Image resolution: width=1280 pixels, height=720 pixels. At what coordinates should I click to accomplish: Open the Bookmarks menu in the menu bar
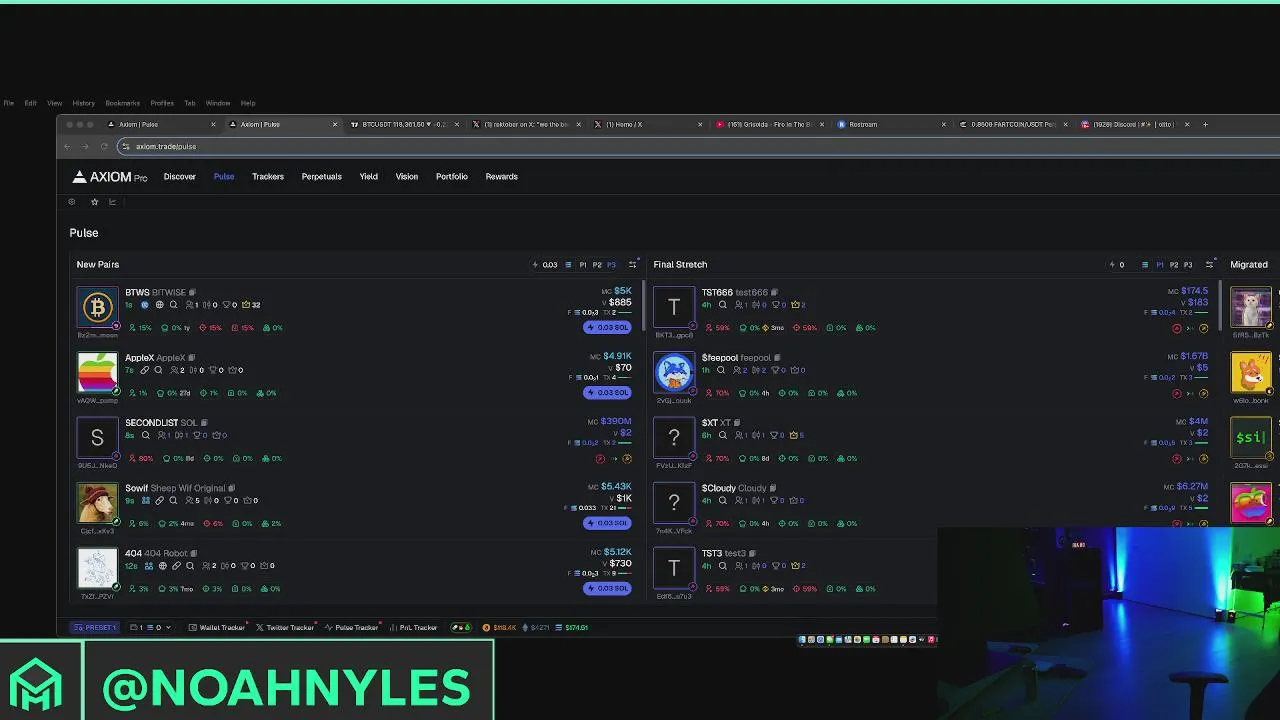123,103
